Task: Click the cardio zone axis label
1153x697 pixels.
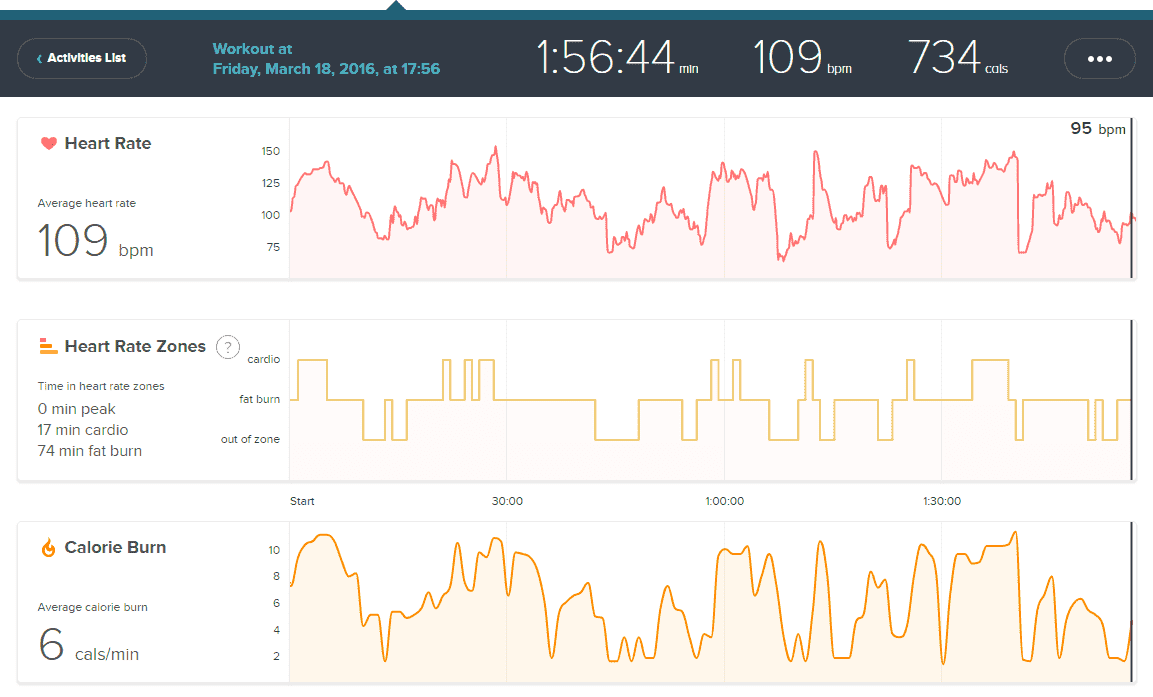Action: (264, 359)
